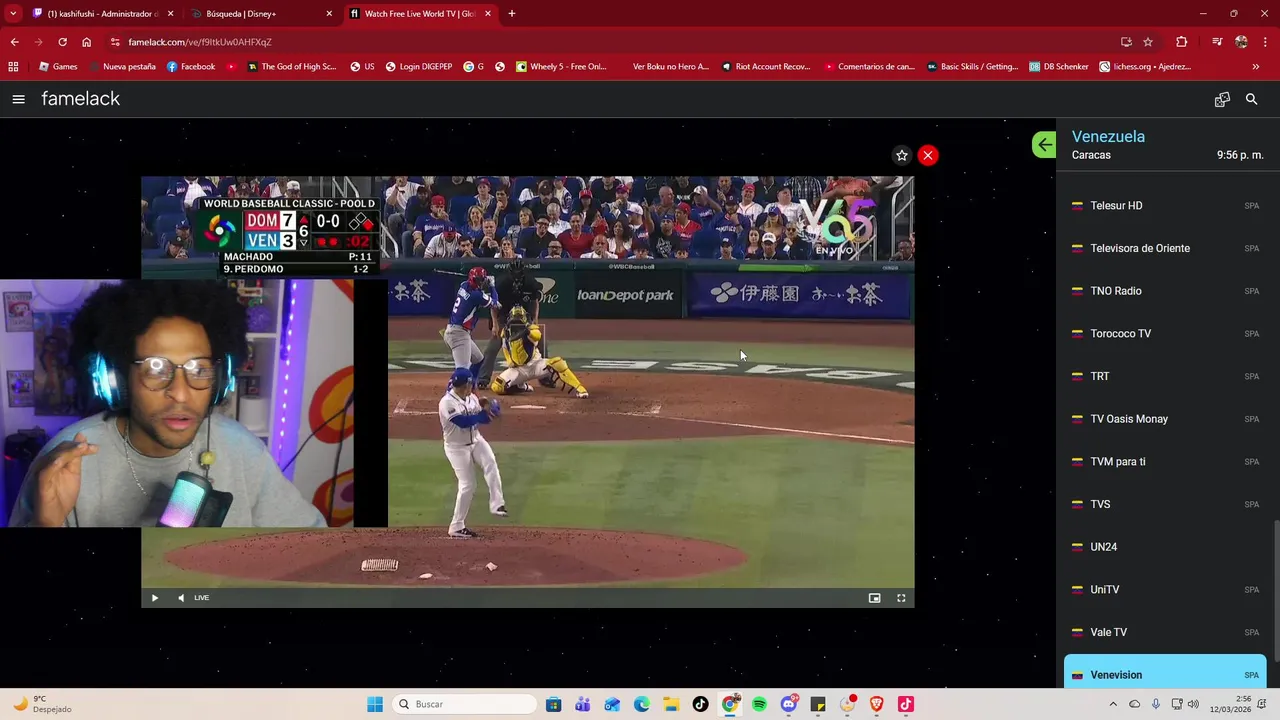
Task: Select UniTV channel
Action: 1165,589
